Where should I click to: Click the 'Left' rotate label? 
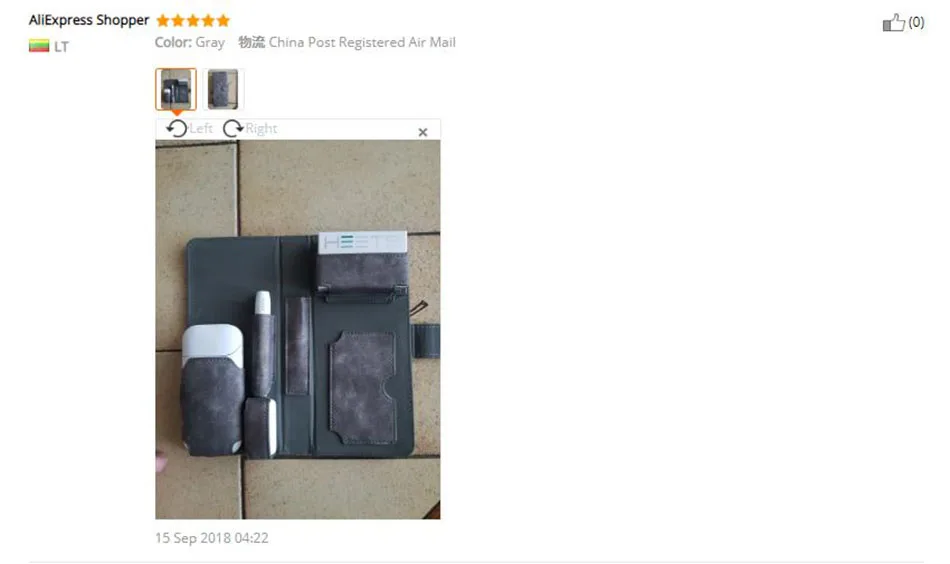pos(201,128)
